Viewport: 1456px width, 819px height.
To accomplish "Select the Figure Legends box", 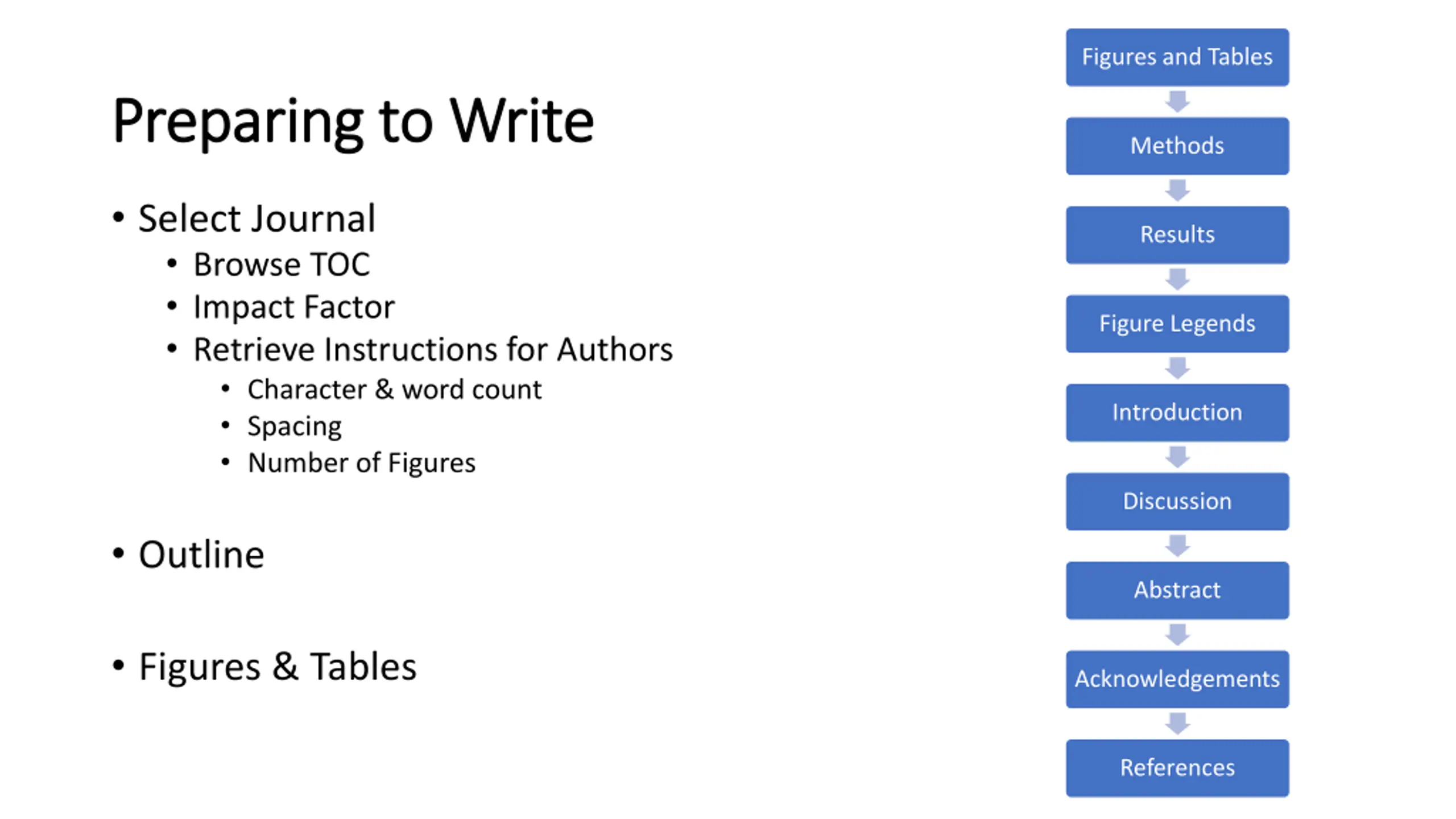I will 1177,324.
